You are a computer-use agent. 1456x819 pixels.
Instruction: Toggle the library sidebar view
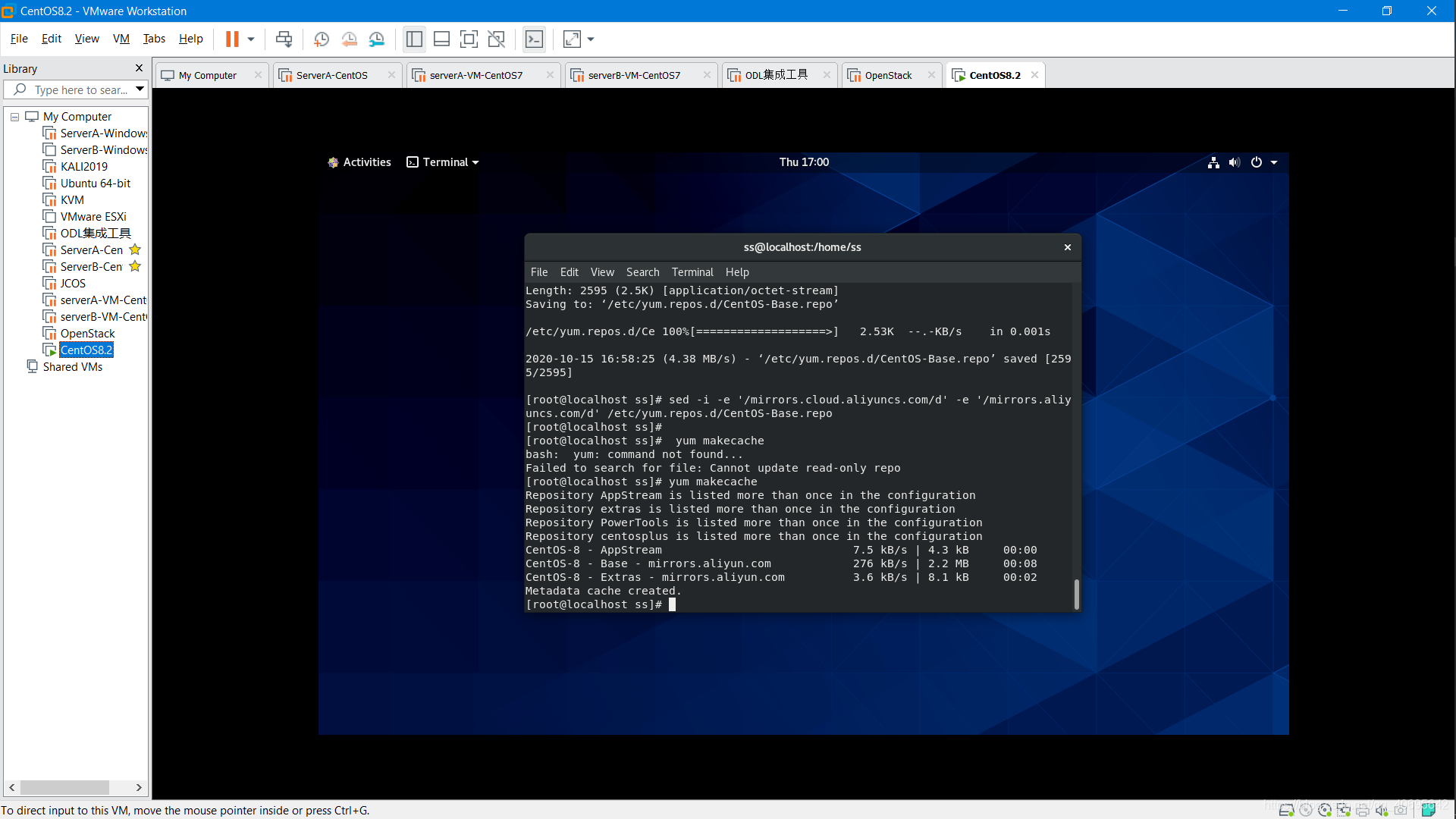(x=414, y=39)
